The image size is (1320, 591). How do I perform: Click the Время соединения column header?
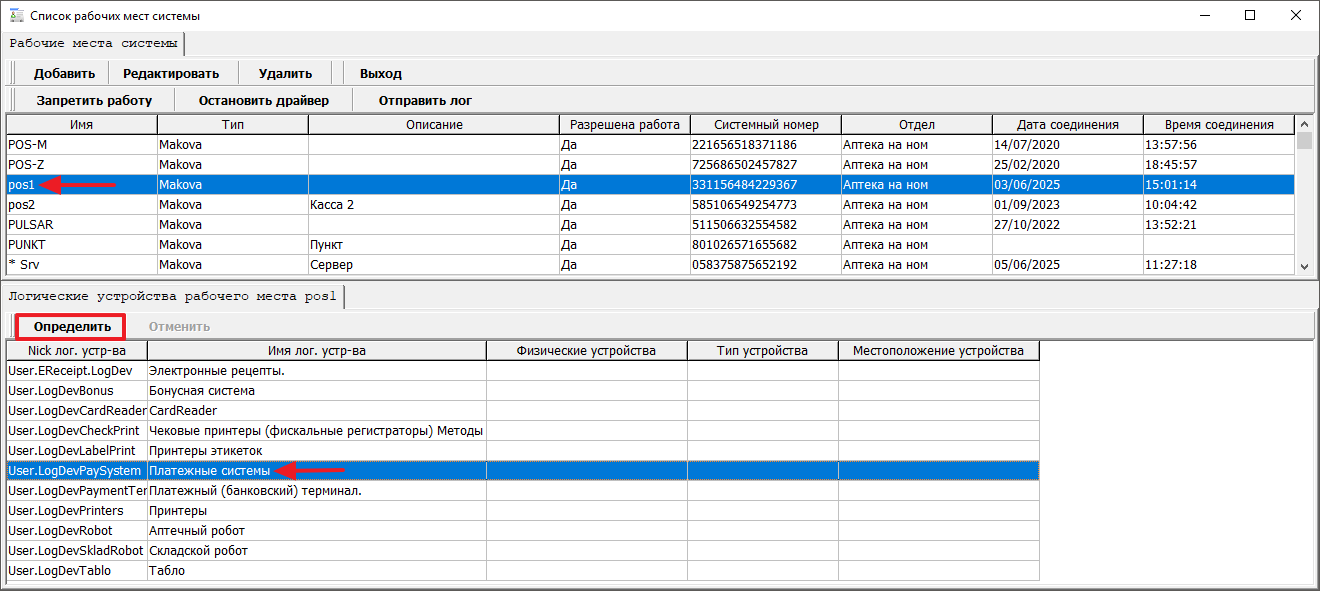(1219, 124)
